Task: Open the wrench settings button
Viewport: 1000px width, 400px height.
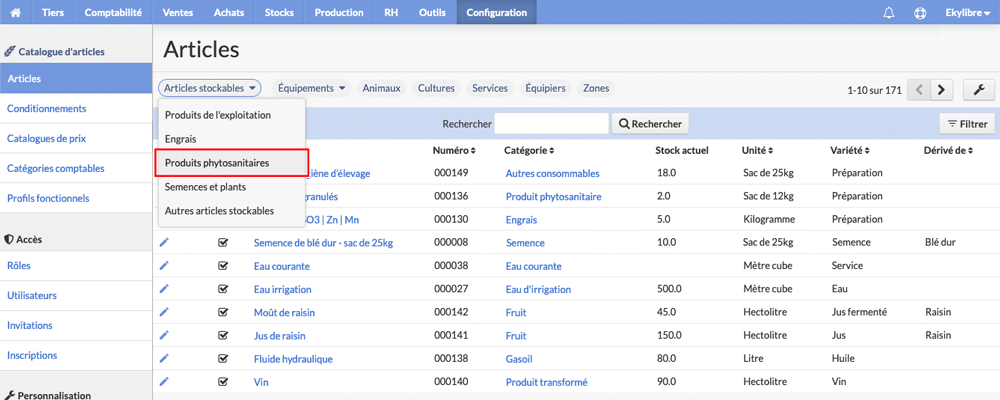Action: (979, 90)
